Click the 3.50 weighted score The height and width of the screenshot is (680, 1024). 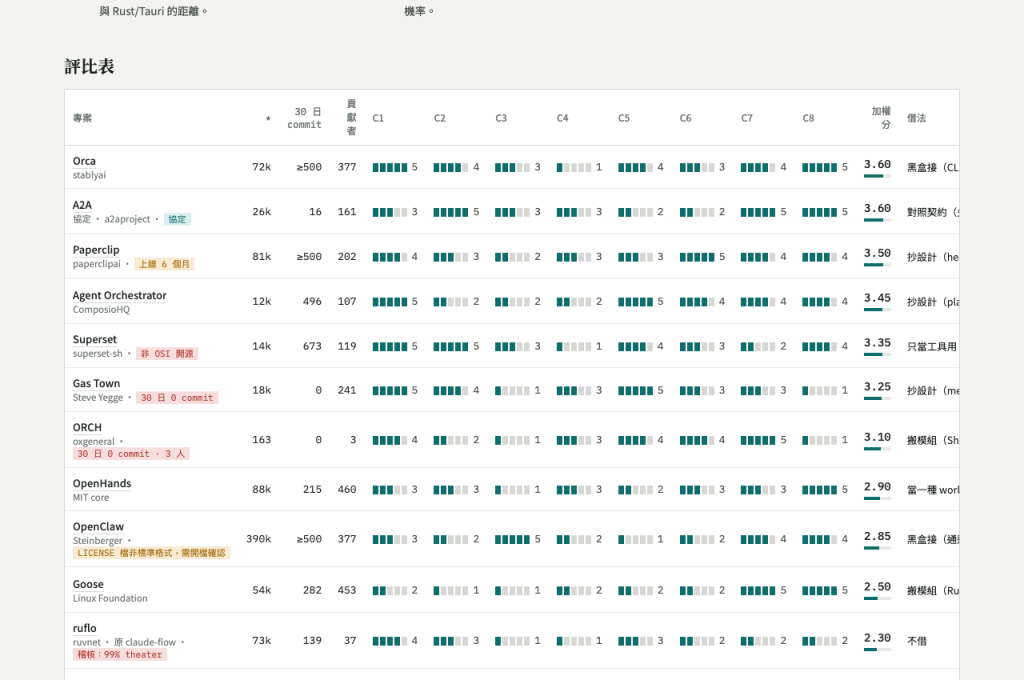[x=877, y=253]
